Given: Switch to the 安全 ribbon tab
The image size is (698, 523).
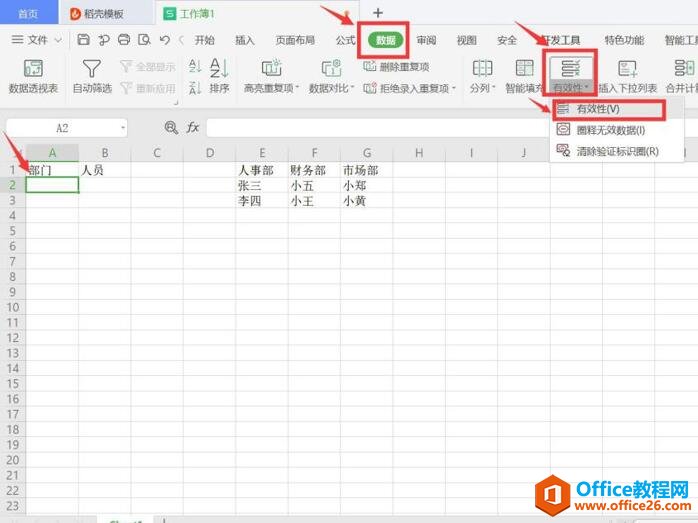Looking at the screenshot, I should 507,40.
